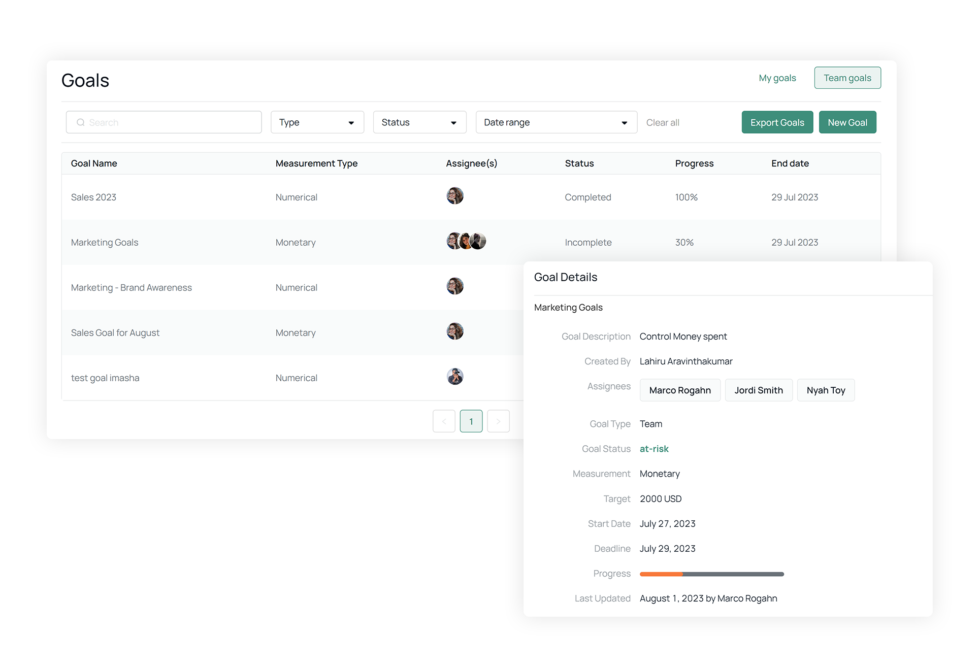Click the Progress column header
Screen dimensions: 980x667
point(694,163)
